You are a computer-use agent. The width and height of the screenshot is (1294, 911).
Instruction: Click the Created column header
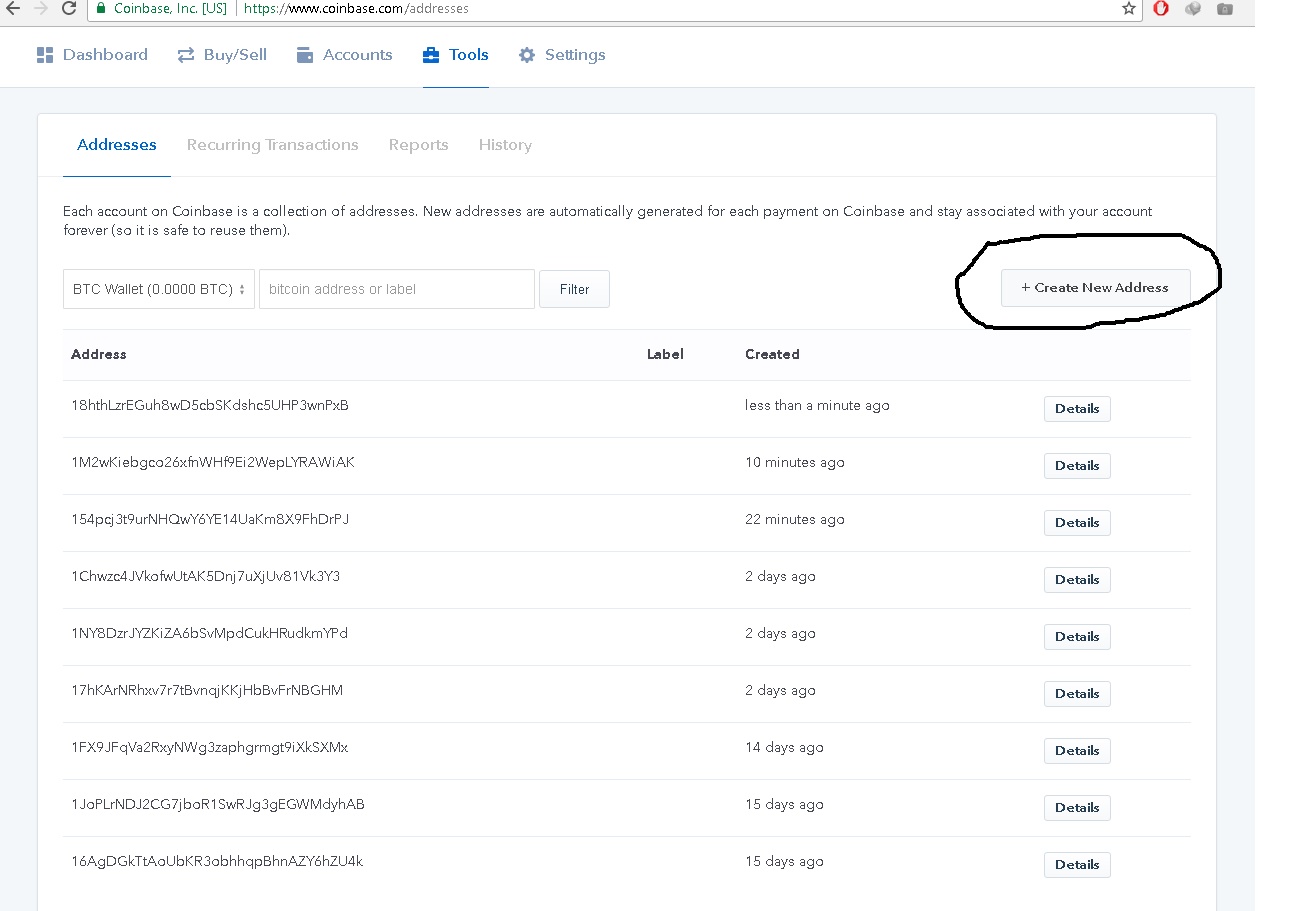pyautogui.click(x=772, y=355)
